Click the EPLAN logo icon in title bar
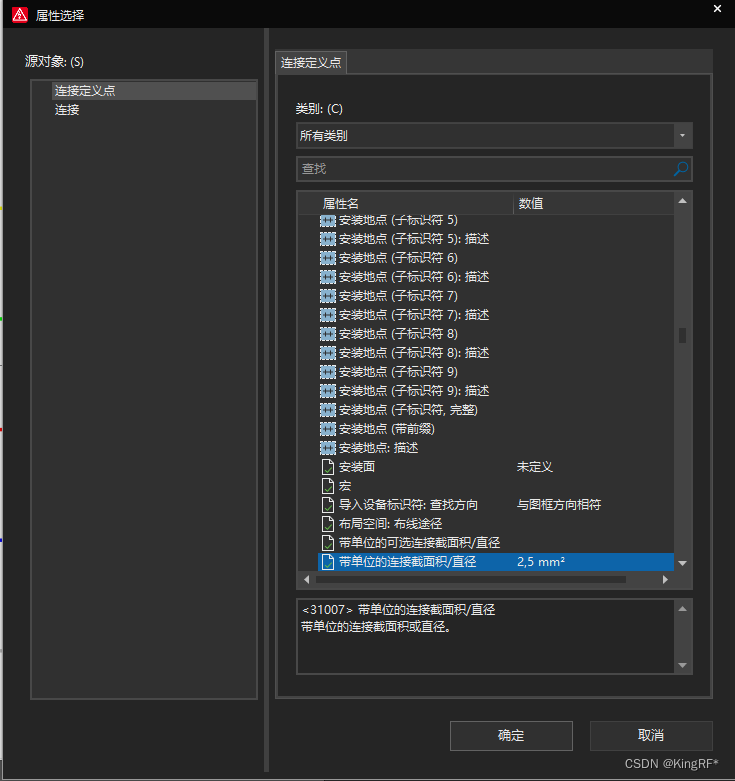This screenshot has height=781, width=735. pos(20,14)
